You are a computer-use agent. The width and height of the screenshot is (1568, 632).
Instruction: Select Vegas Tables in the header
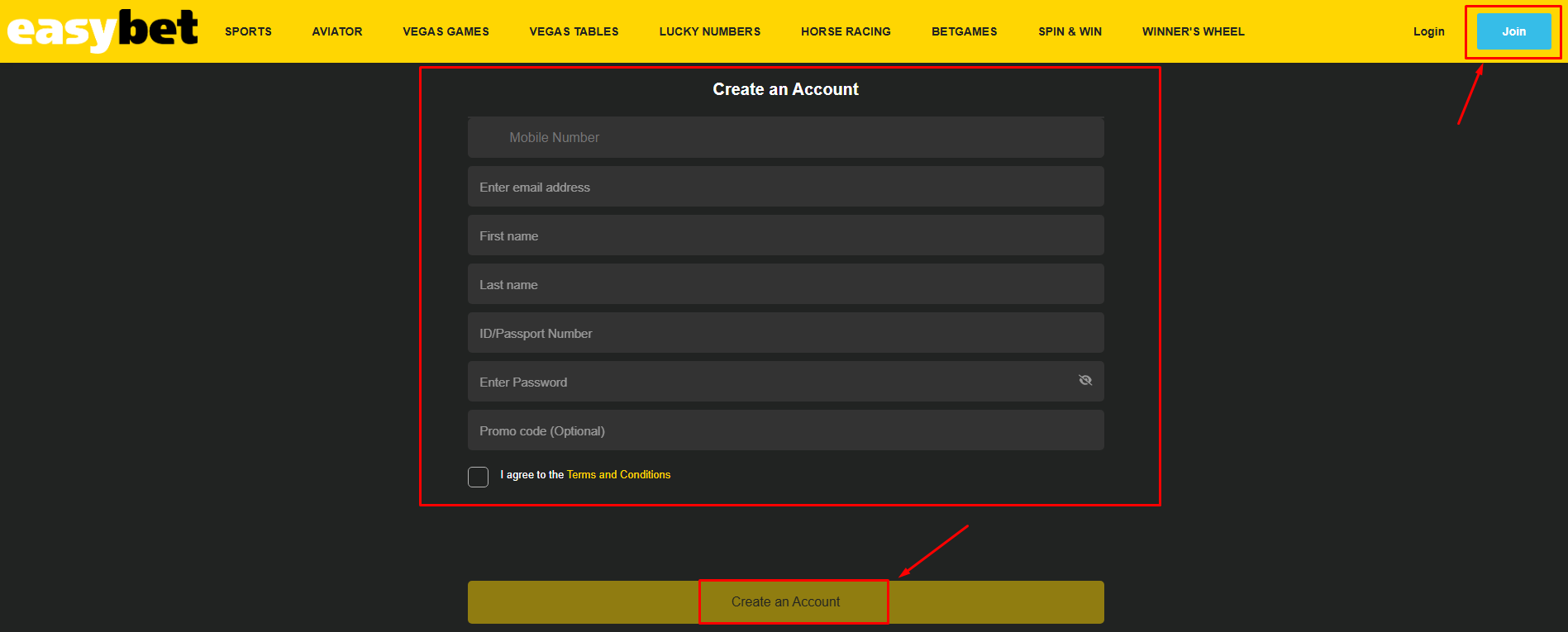coord(574,31)
